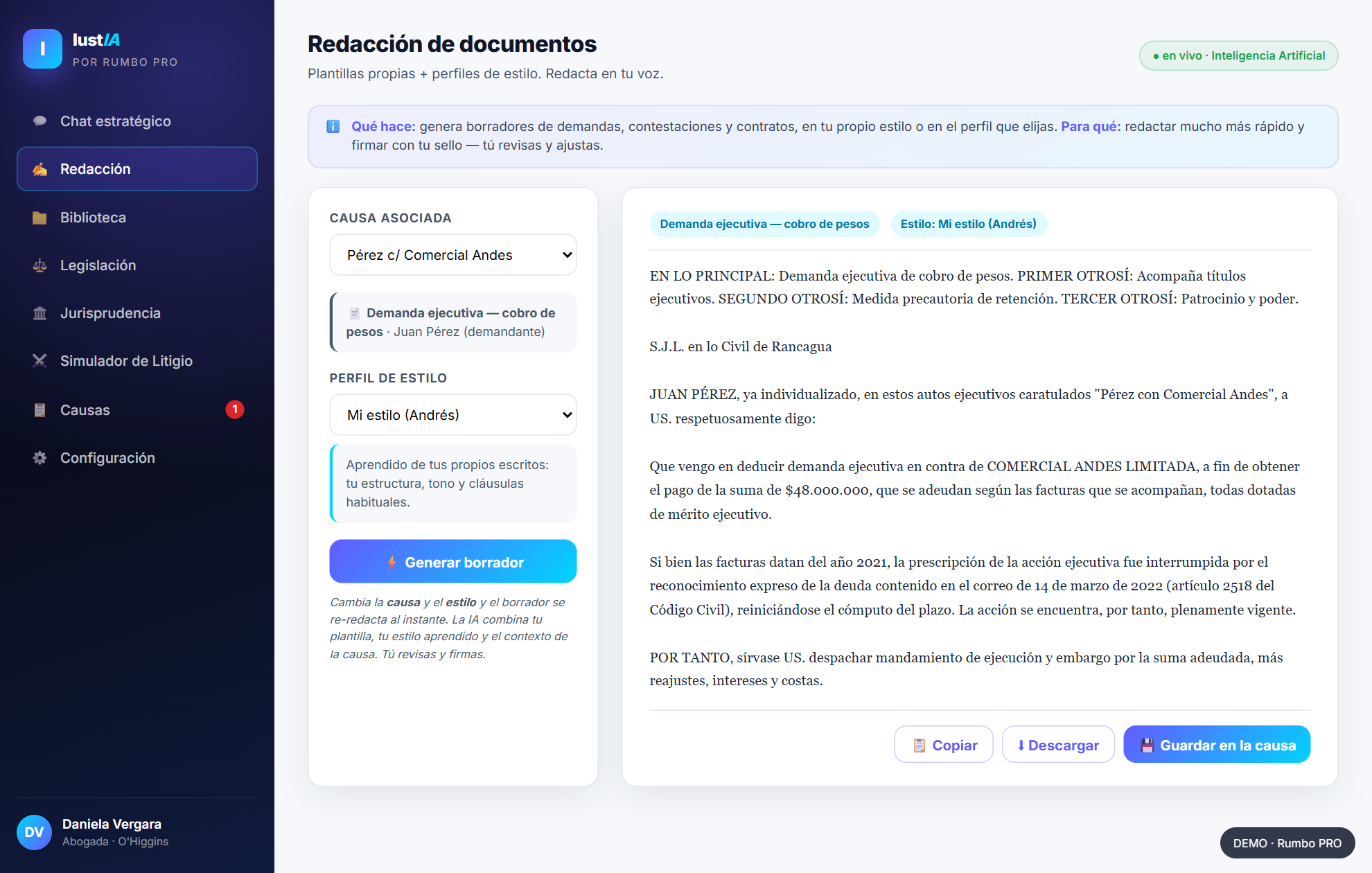This screenshot has width=1372, height=873.
Task: Click the 'en vivo · Inteligencia Artificial' badge
Action: point(1239,56)
